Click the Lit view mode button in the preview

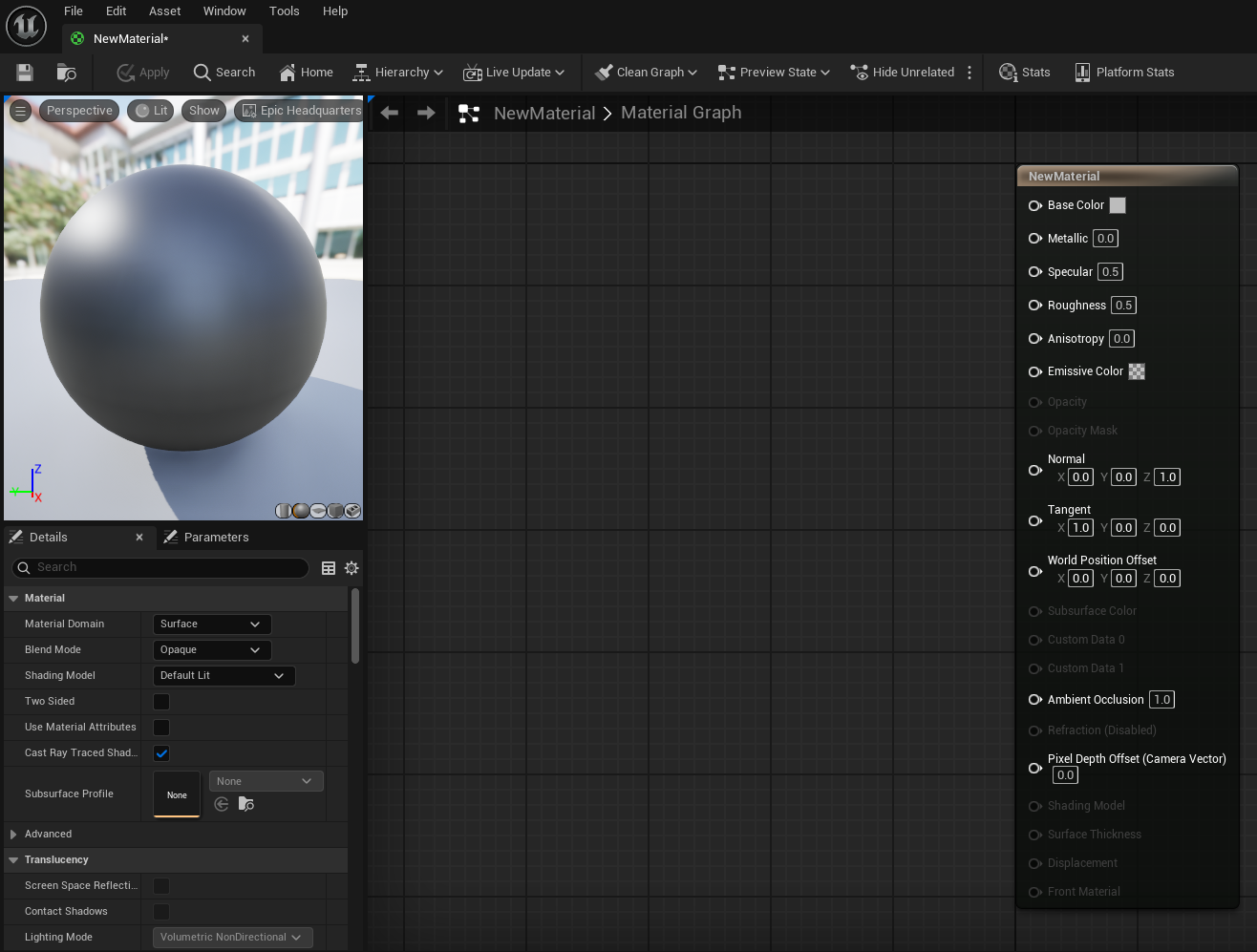point(151,111)
